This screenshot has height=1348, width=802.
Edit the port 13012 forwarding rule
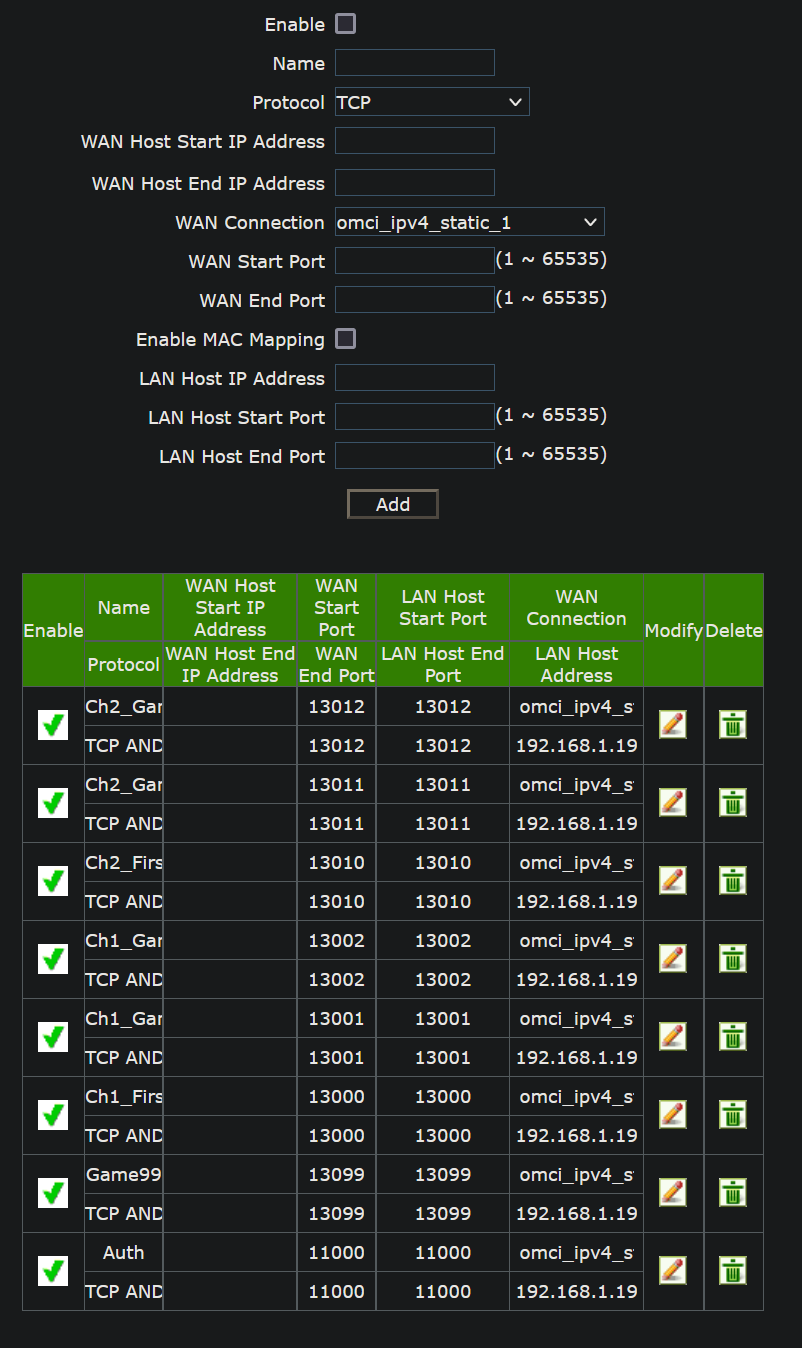(x=673, y=724)
